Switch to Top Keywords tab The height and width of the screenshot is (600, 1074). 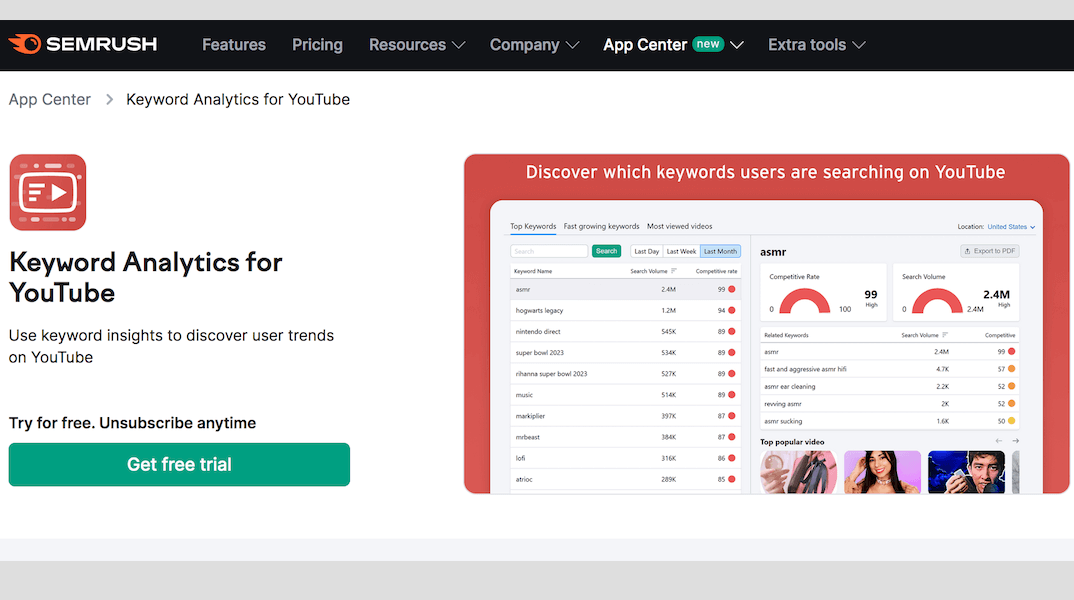(x=533, y=226)
